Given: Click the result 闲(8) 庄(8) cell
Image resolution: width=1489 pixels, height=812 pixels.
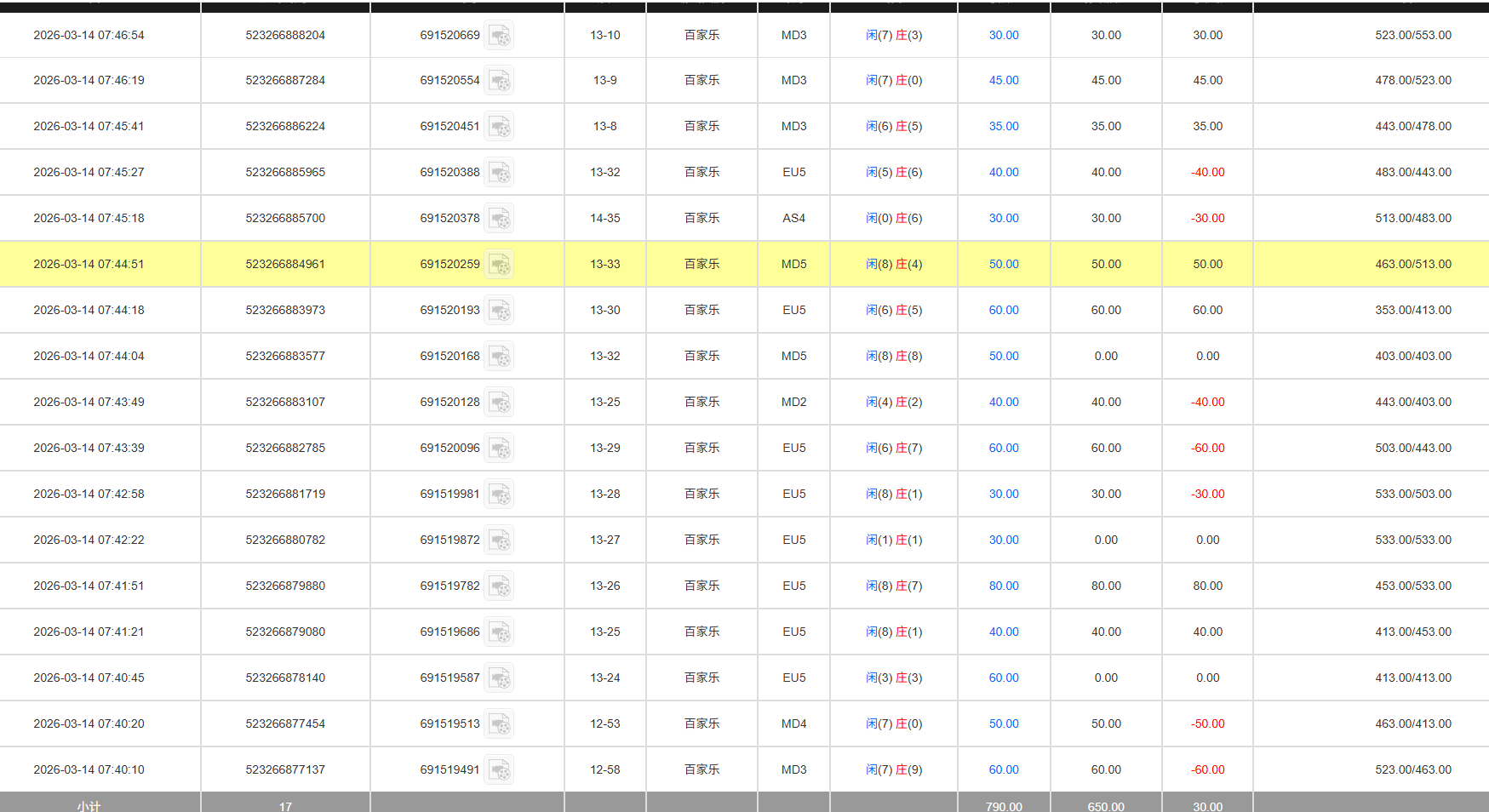Looking at the screenshot, I should click(x=894, y=357).
